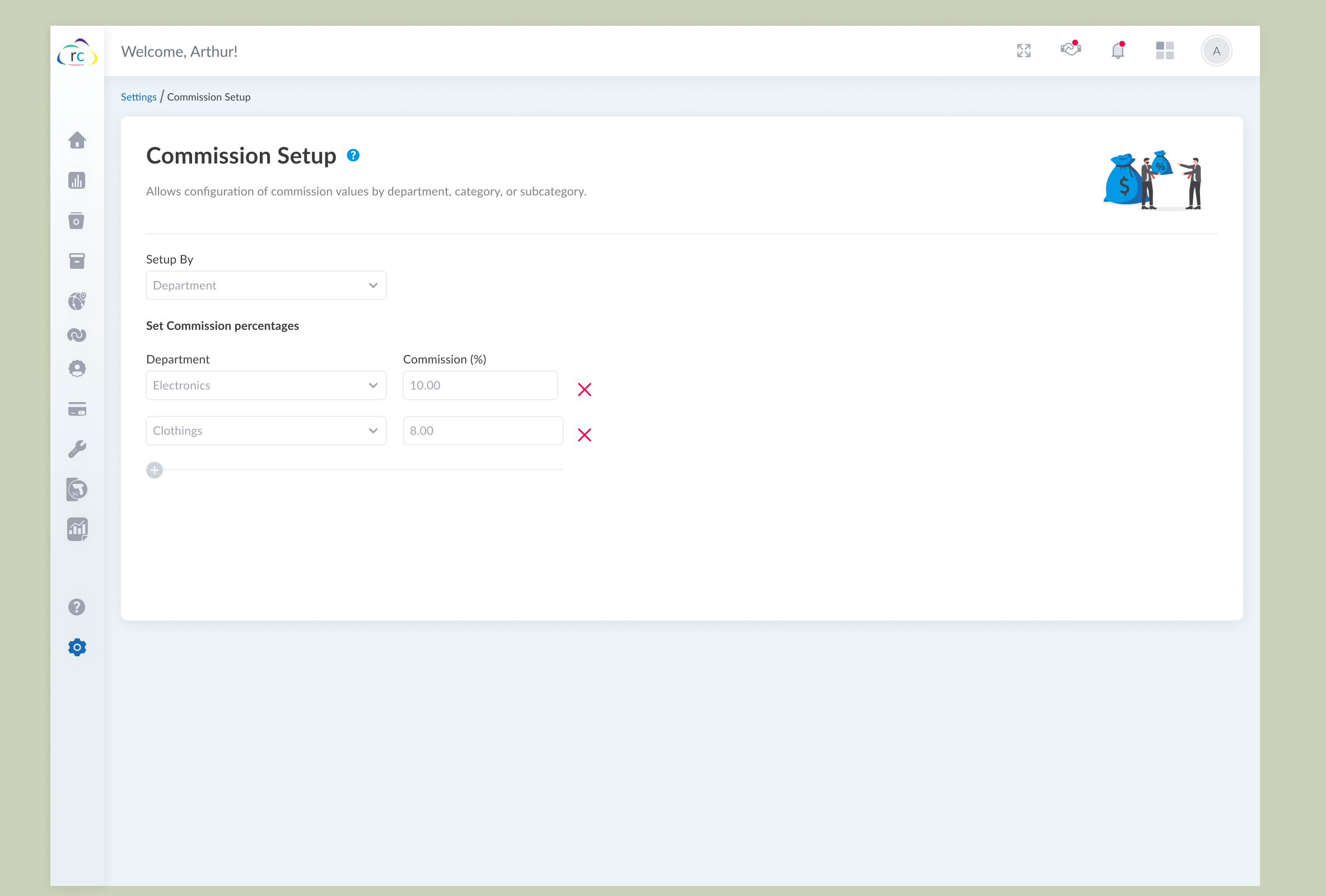Delete the Clothings commission row
The image size is (1326, 896).
(x=584, y=435)
